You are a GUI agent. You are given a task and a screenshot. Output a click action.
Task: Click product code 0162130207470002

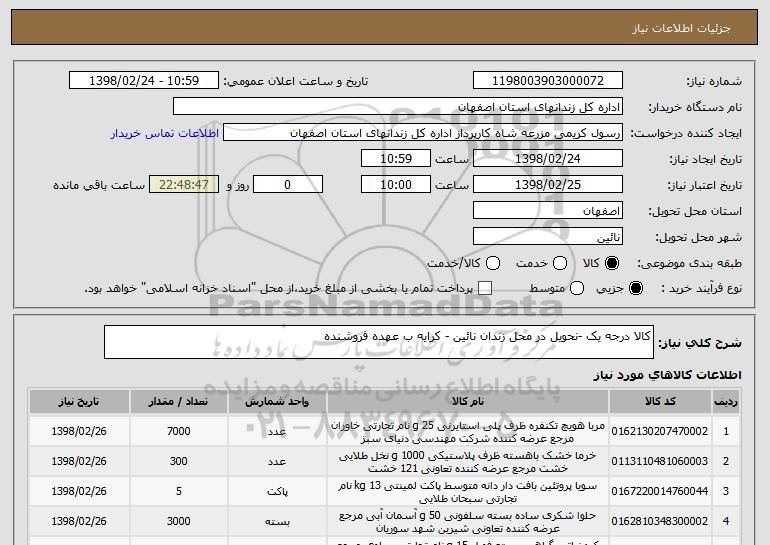(x=660, y=432)
